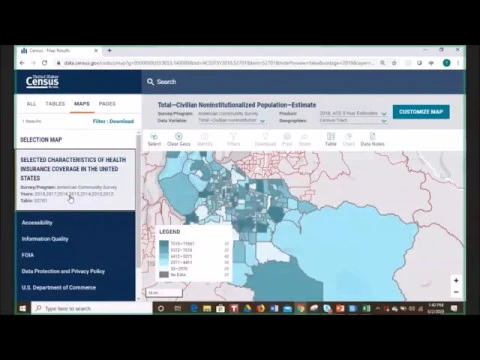Image resolution: width=480 pixels, height=360 pixels.
Task: Open the Chart view icon
Action: [348, 139]
